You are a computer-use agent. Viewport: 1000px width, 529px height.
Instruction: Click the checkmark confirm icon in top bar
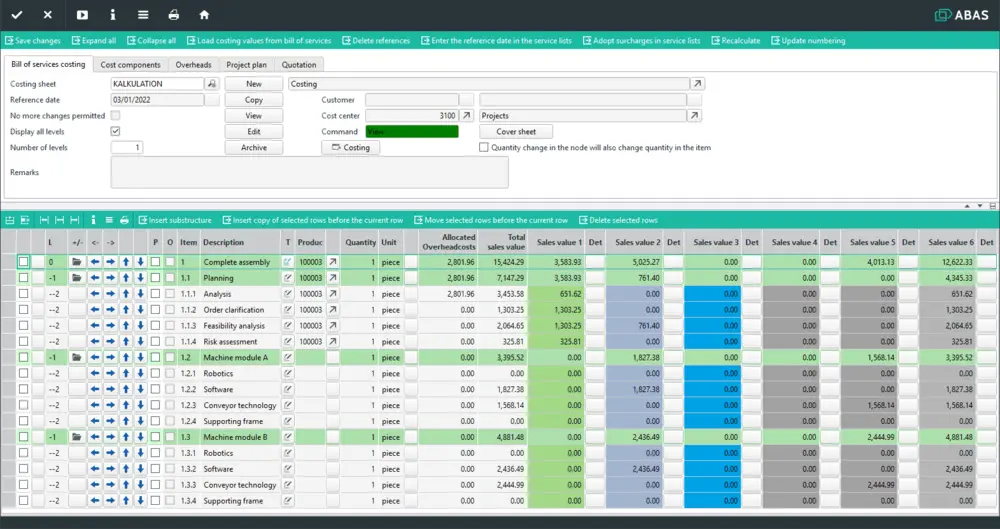[x=17, y=15]
